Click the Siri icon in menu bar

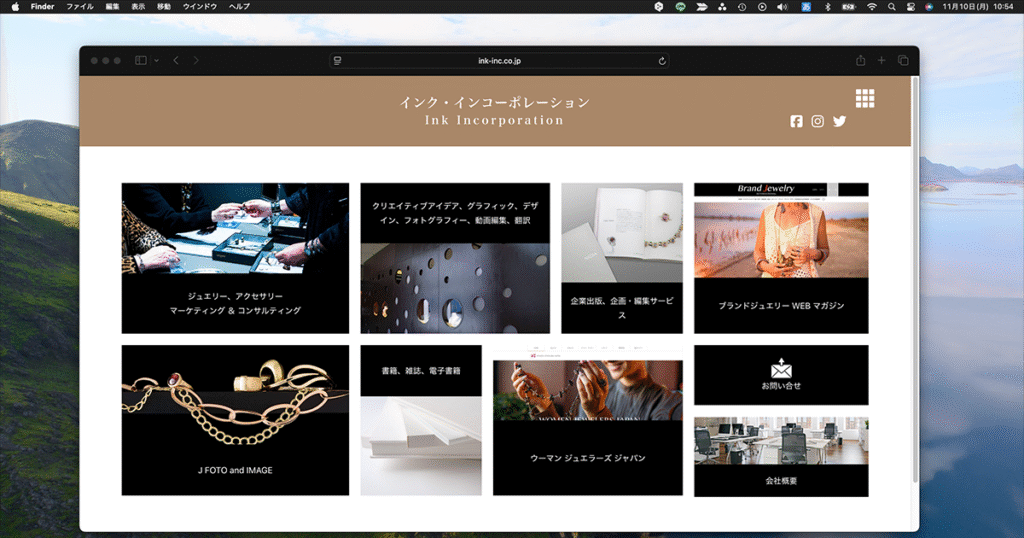929,7
